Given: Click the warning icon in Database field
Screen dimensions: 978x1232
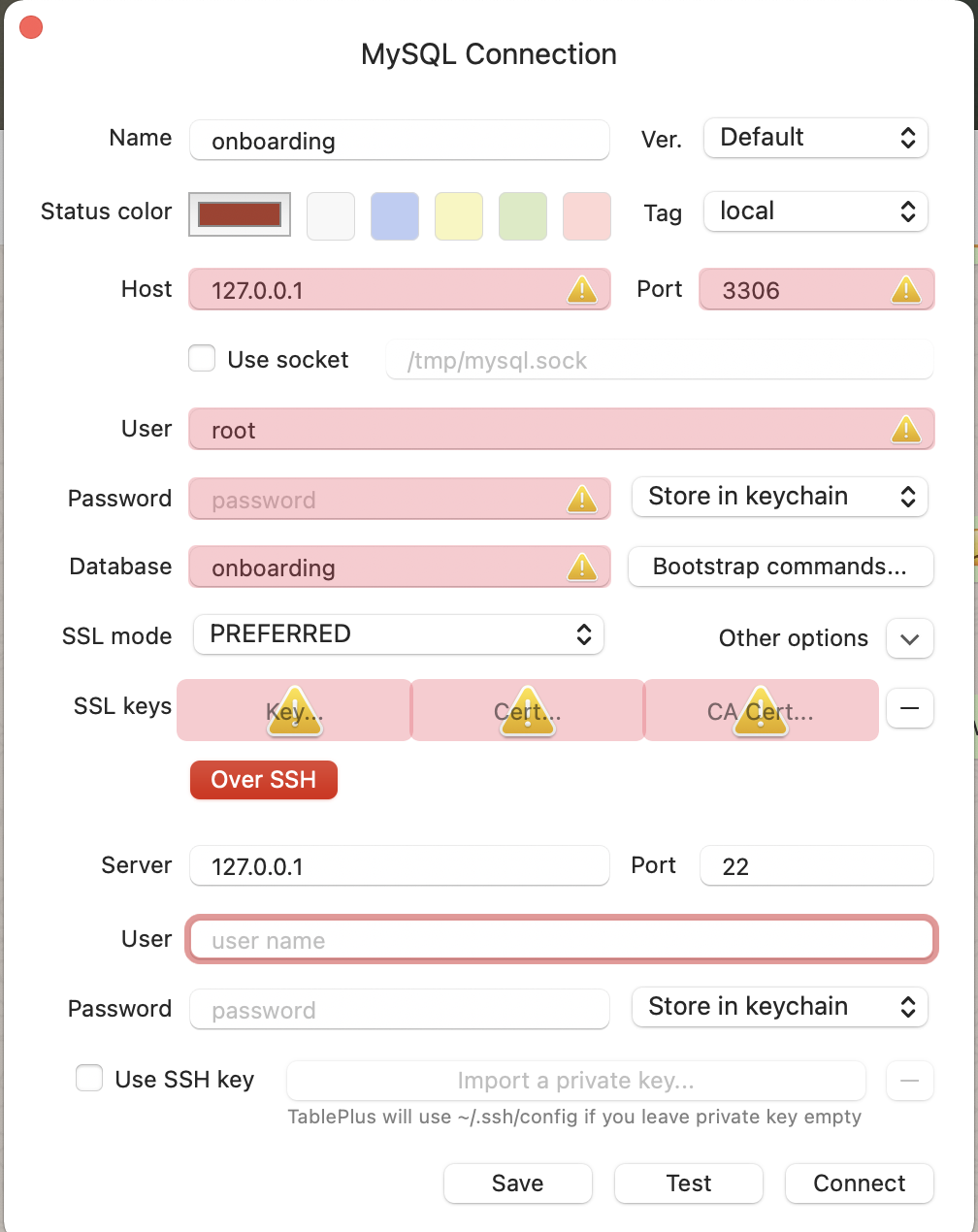Looking at the screenshot, I should coord(582,567).
